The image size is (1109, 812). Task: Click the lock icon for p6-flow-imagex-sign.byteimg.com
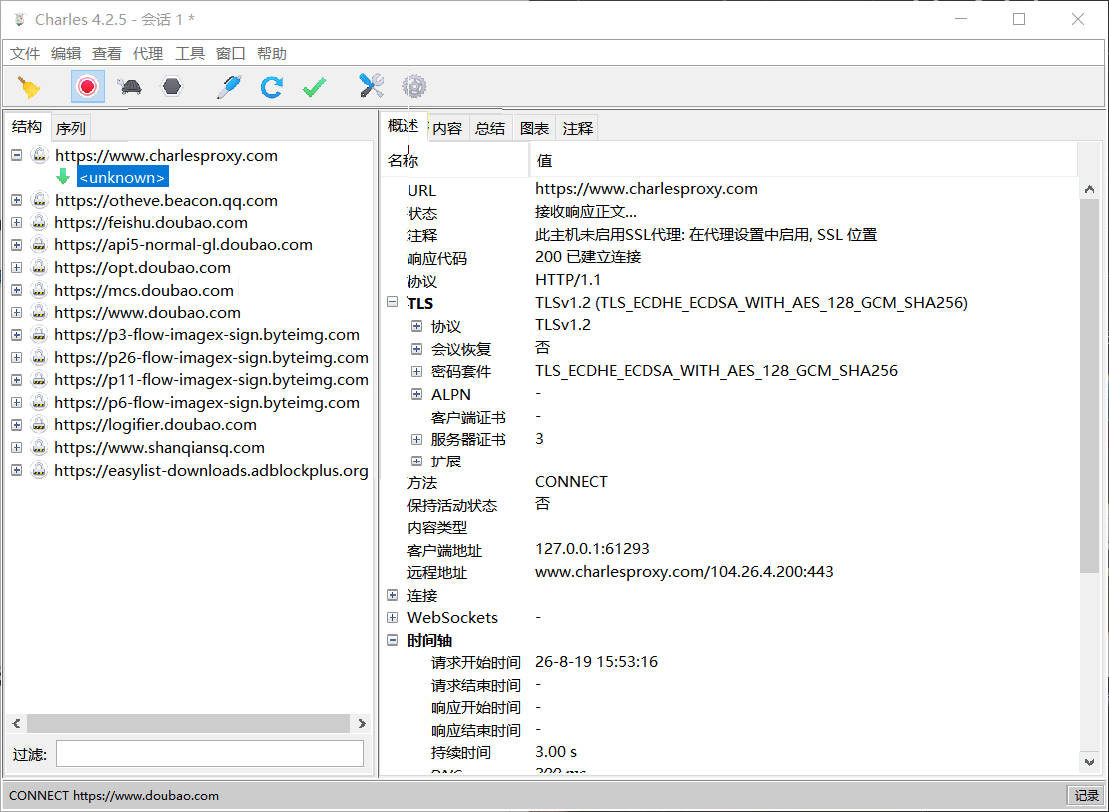pos(40,402)
